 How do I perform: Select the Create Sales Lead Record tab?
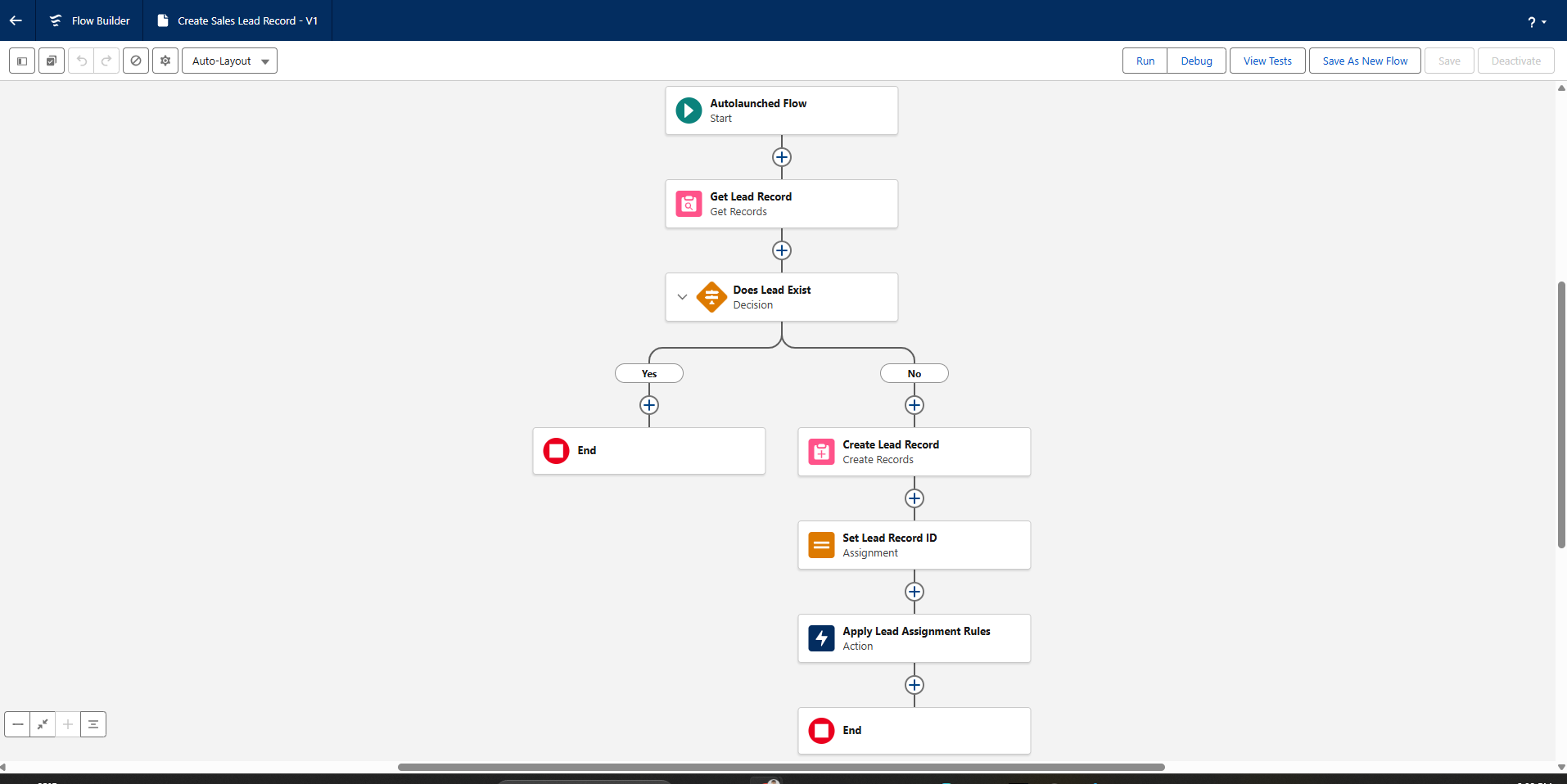tap(237, 20)
